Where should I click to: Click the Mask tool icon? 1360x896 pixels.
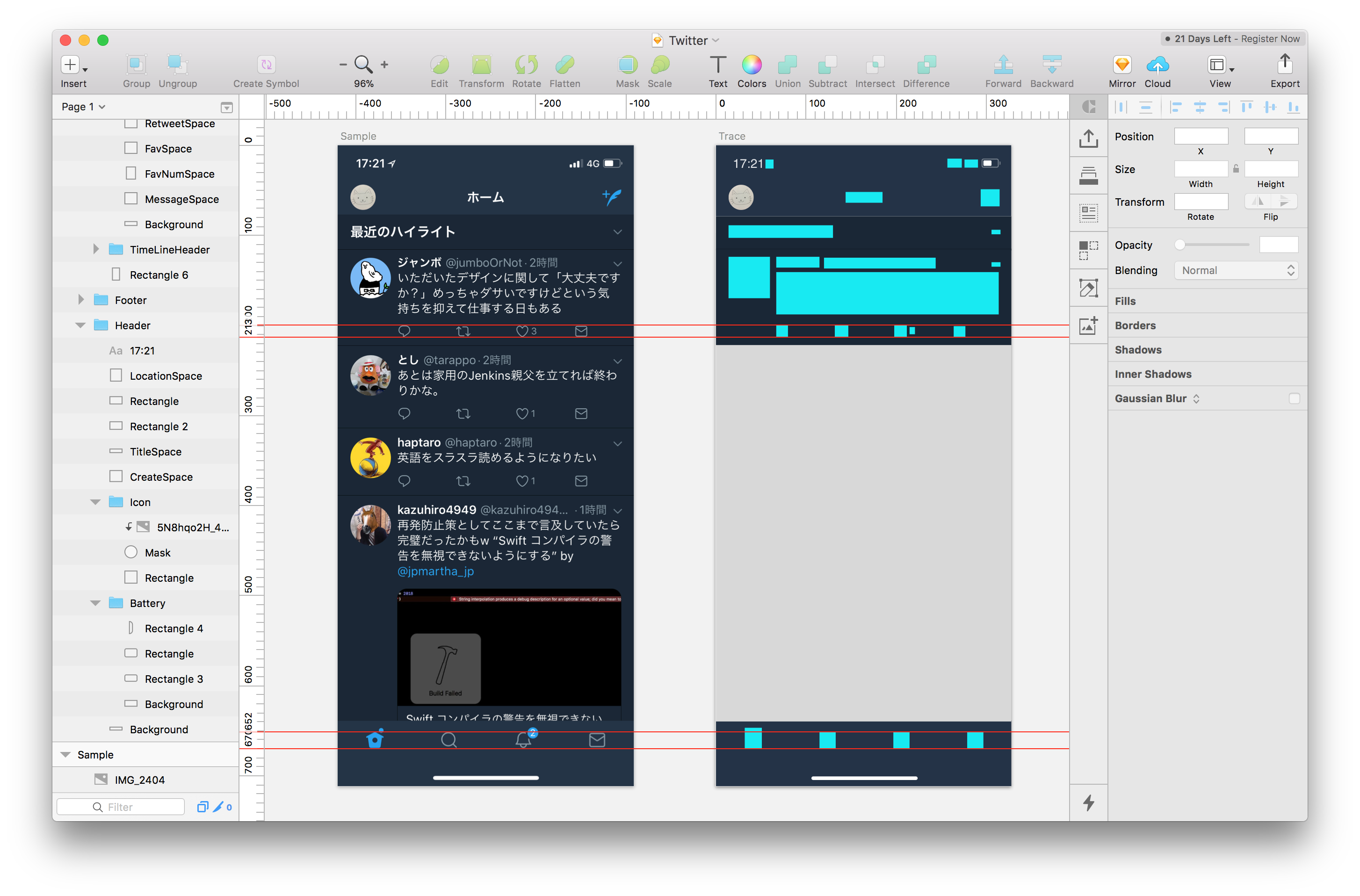[x=628, y=65]
